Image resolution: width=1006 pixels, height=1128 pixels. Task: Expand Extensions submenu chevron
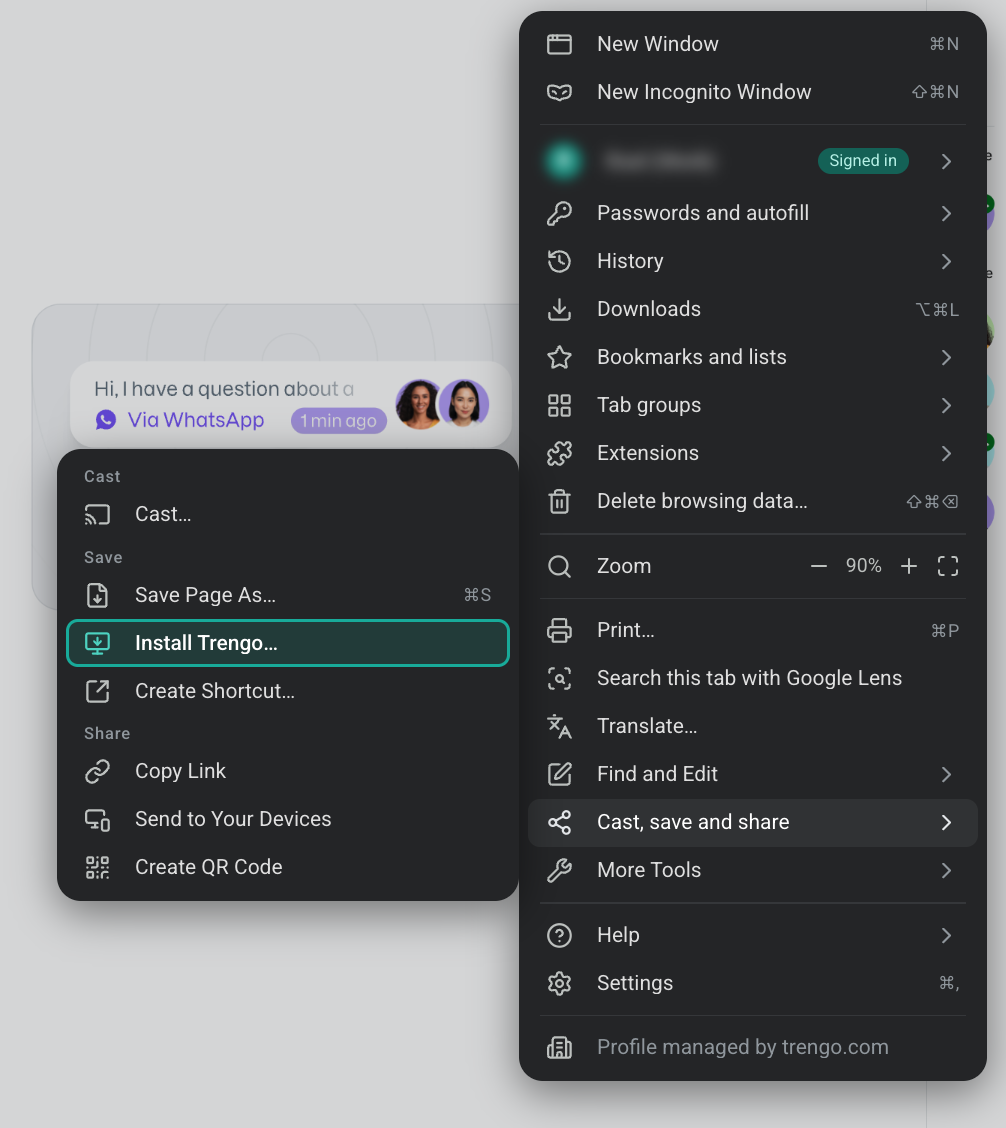[x=946, y=454]
